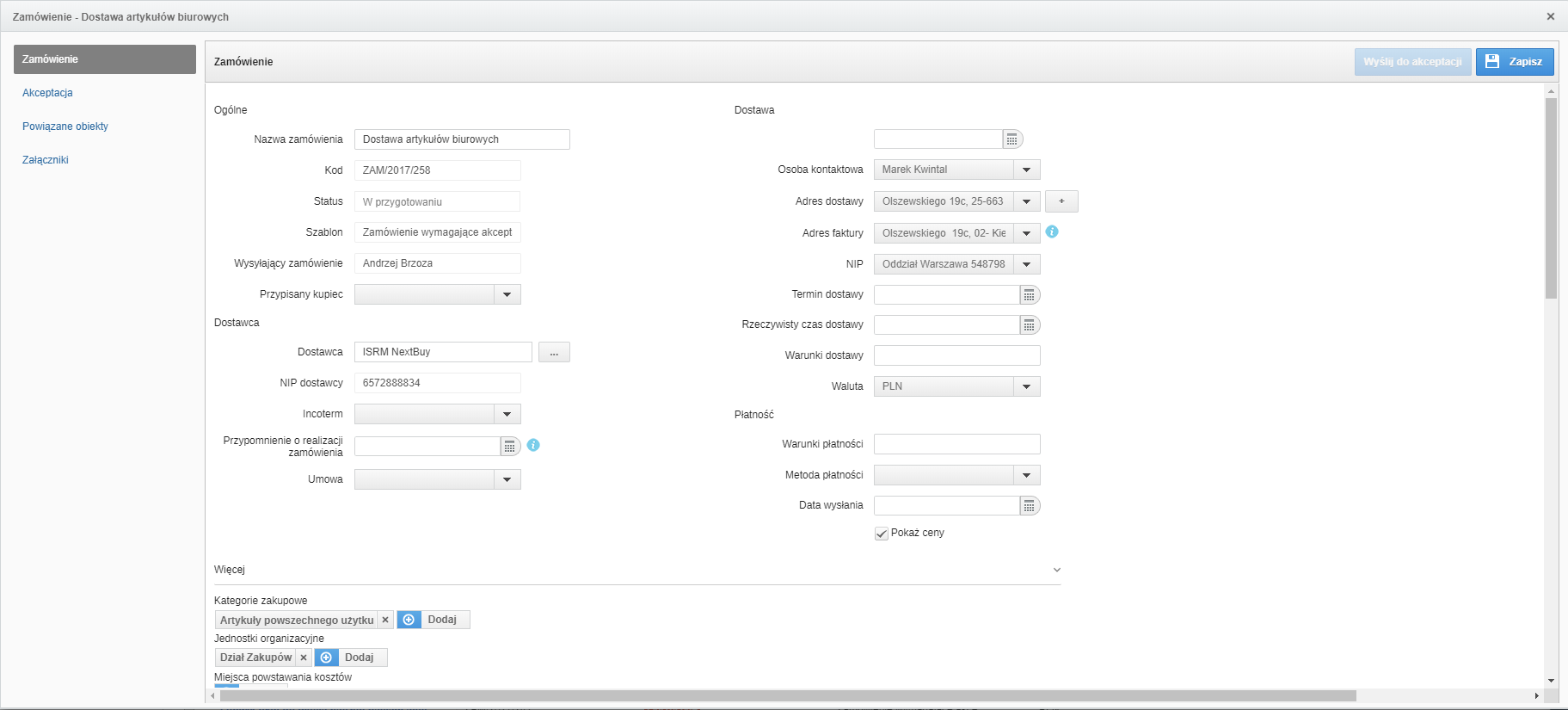
Task: Open calendar for Przypomnienie o realizacji zamówienia
Action: tap(510, 446)
